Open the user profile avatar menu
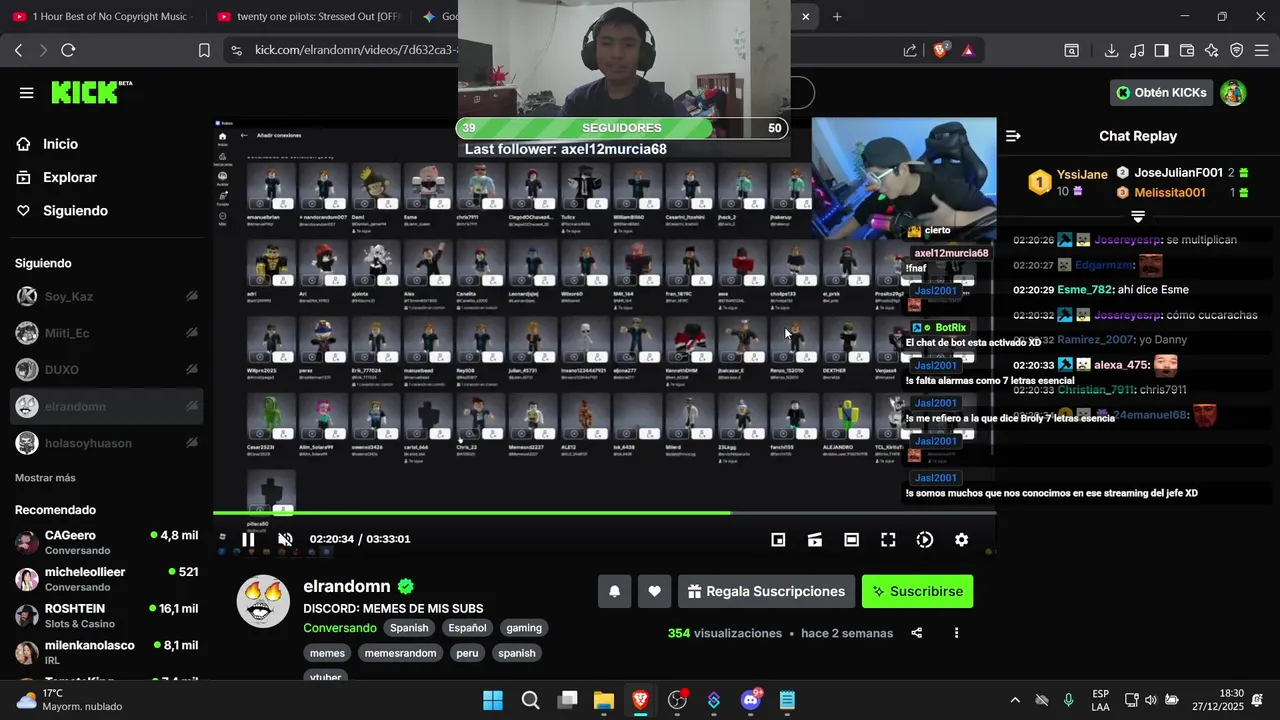Viewport: 1280px width, 720px height. coord(1233,93)
